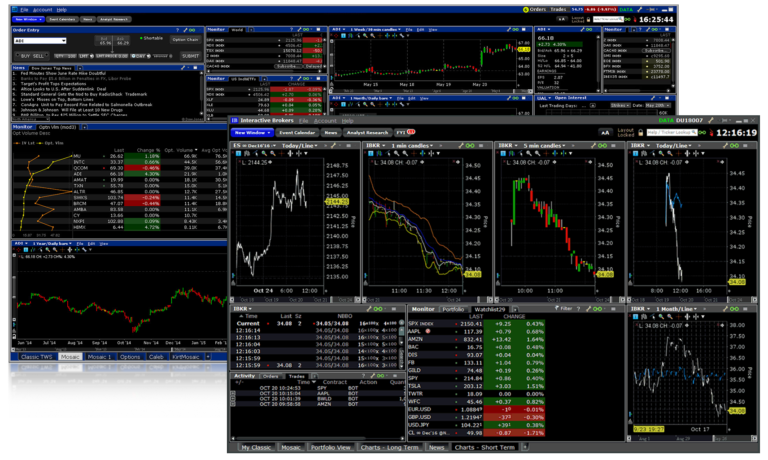Screen dimensions: 768x460
Task: Open the Charts - Long Term layout tab
Action: click(x=390, y=447)
